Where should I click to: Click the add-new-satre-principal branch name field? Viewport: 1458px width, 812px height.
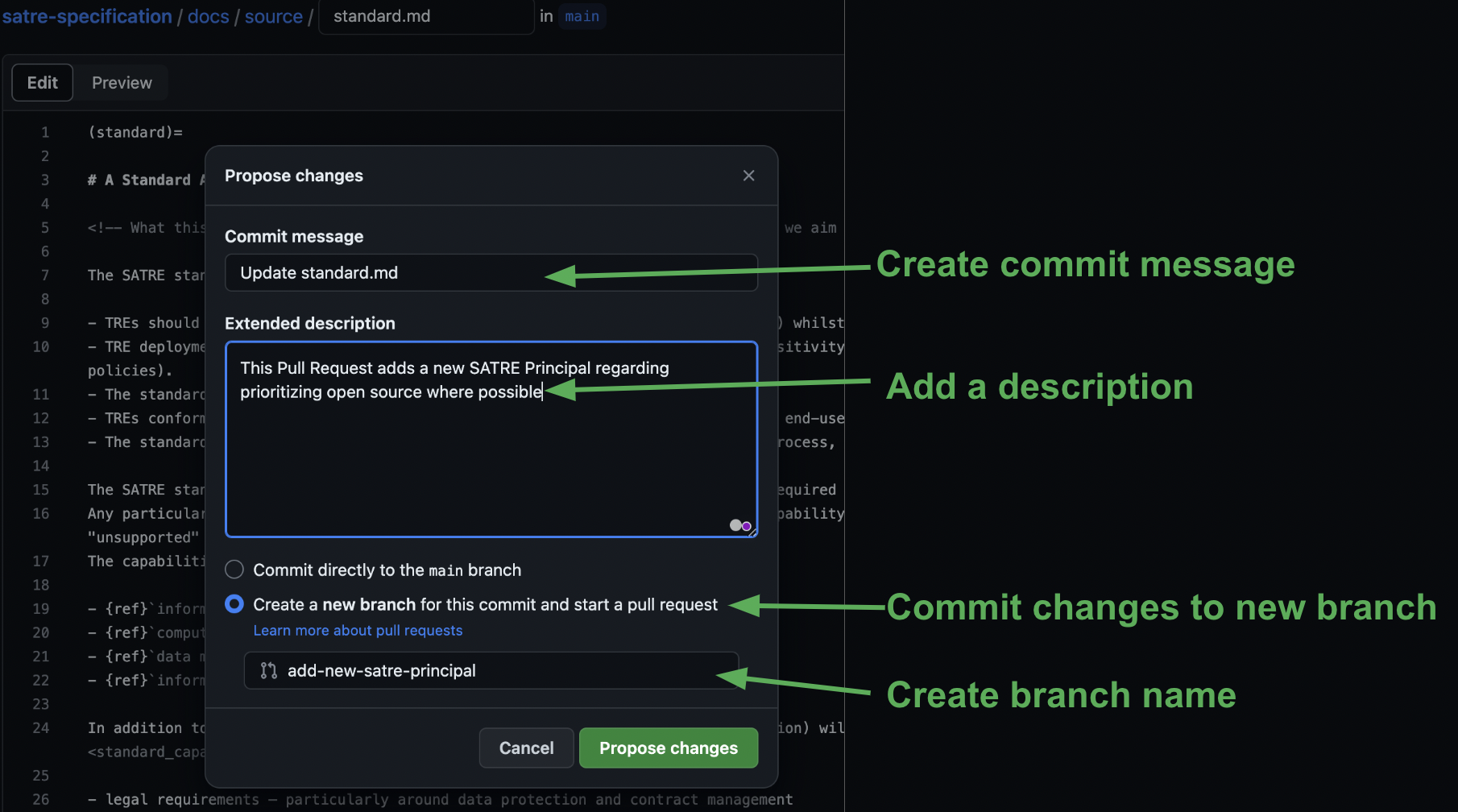491,670
